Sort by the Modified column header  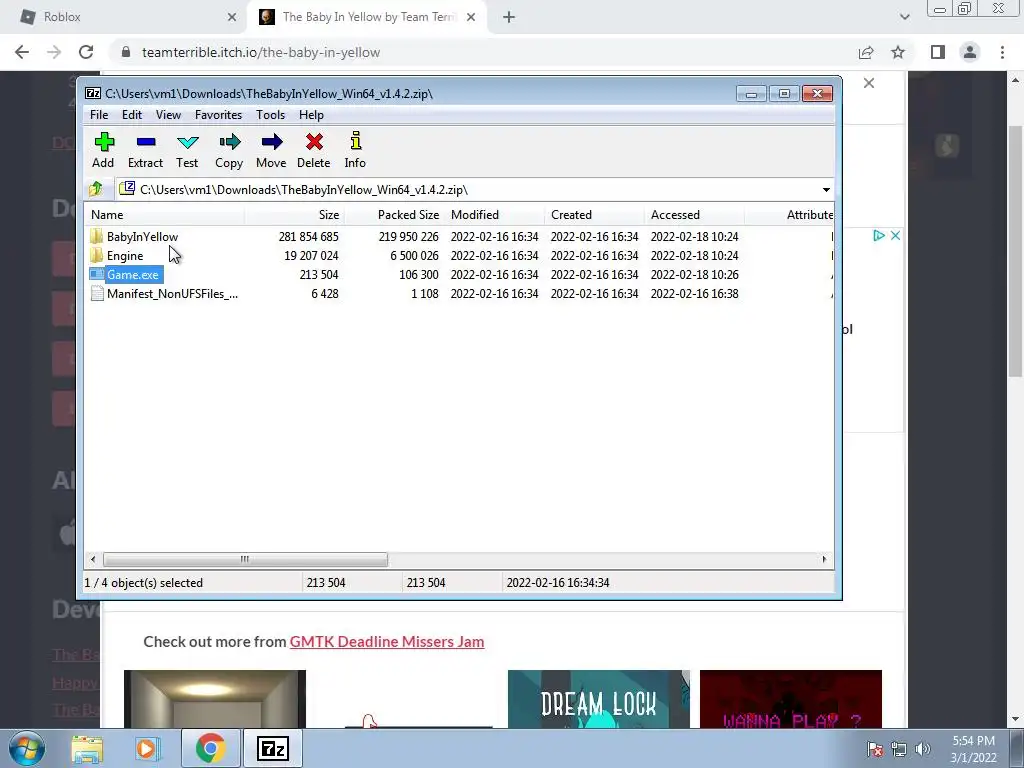[x=494, y=215]
